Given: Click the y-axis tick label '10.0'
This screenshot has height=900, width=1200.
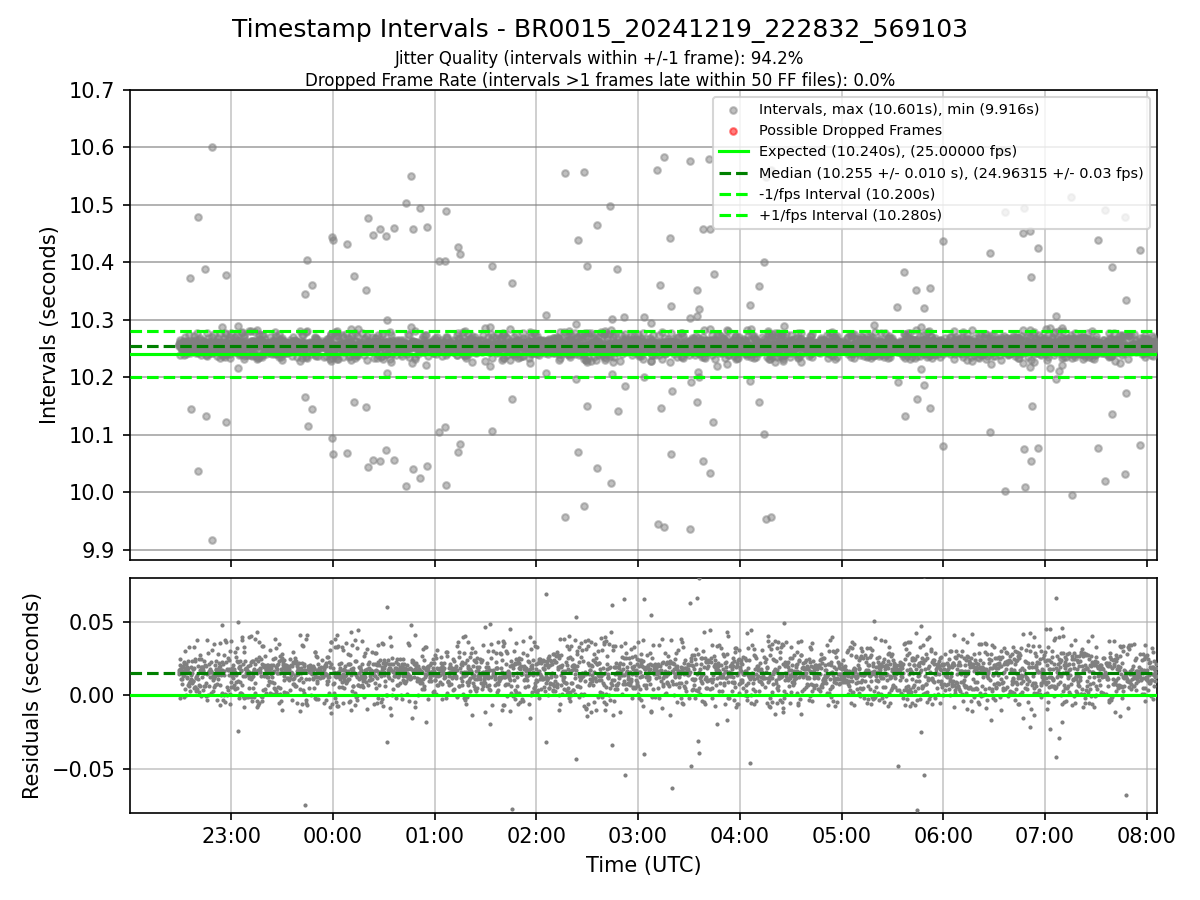Looking at the screenshot, I should click(94, 493).
